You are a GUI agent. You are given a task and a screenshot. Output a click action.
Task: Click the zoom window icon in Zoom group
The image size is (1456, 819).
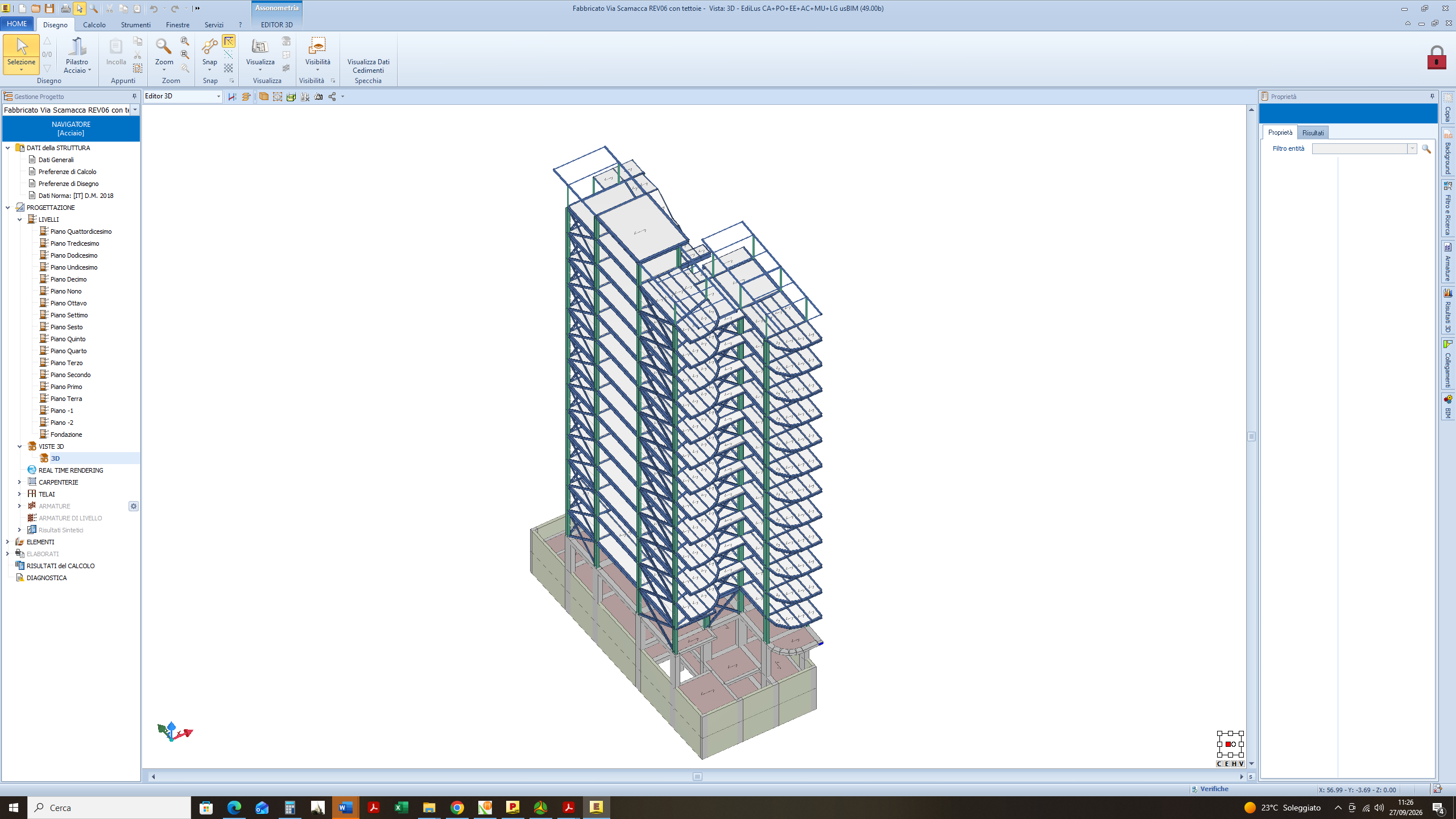(185, 42)
